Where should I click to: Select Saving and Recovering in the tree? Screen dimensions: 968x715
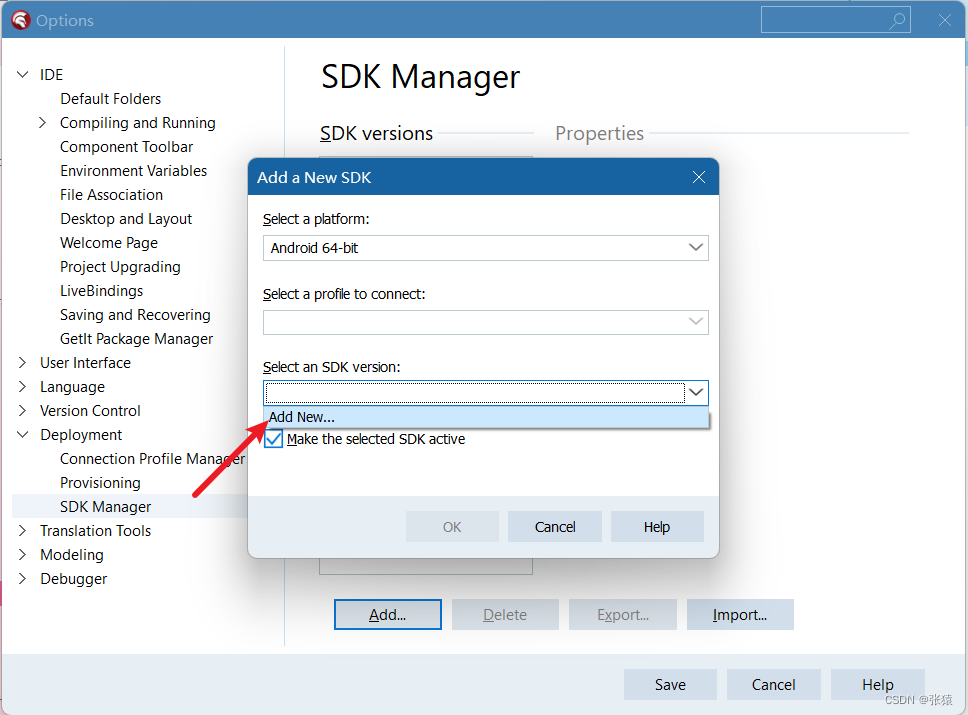pos(135,315)
